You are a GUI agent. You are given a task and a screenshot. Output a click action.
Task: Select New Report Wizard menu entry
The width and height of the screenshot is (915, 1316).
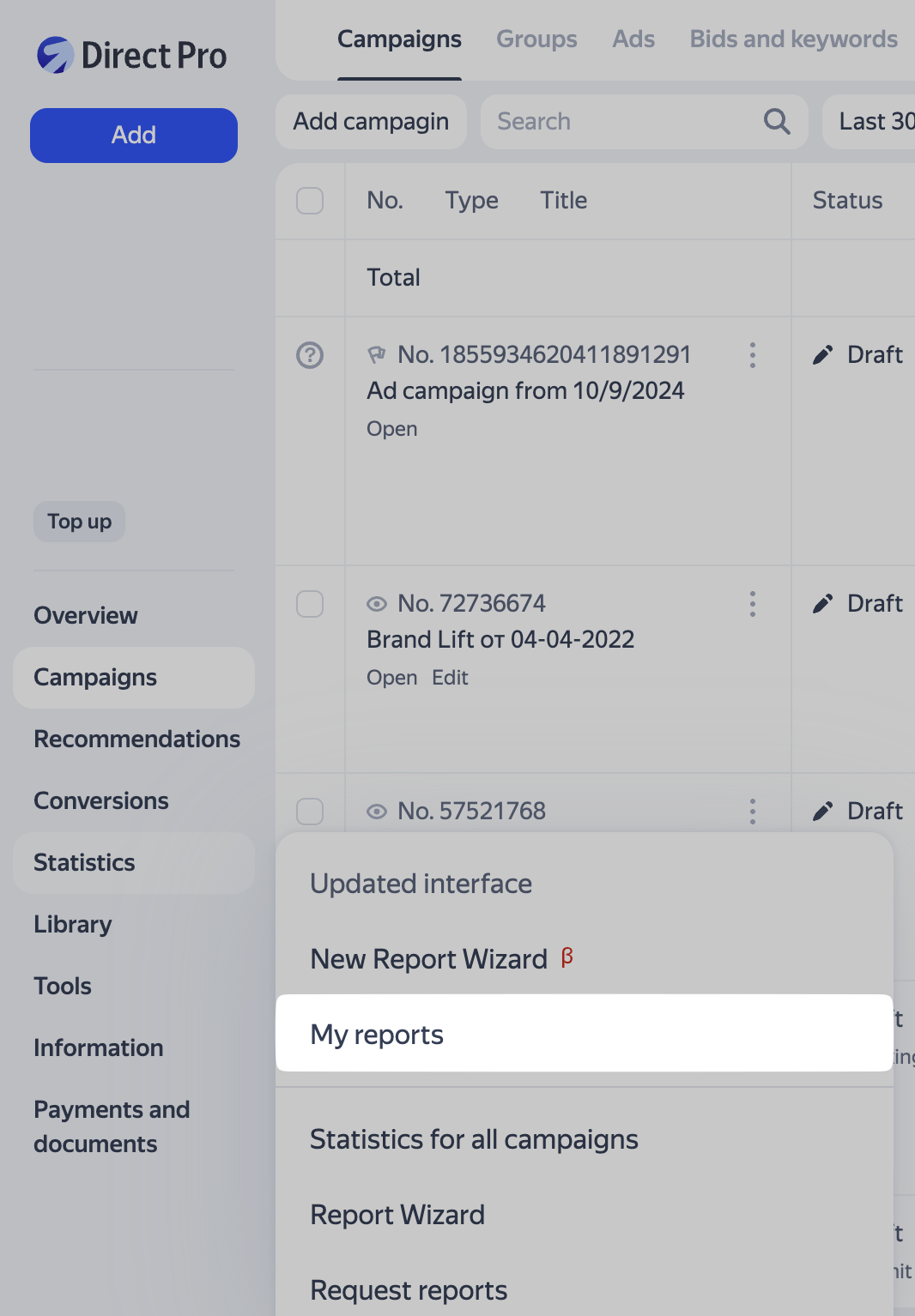pos(429,959)
